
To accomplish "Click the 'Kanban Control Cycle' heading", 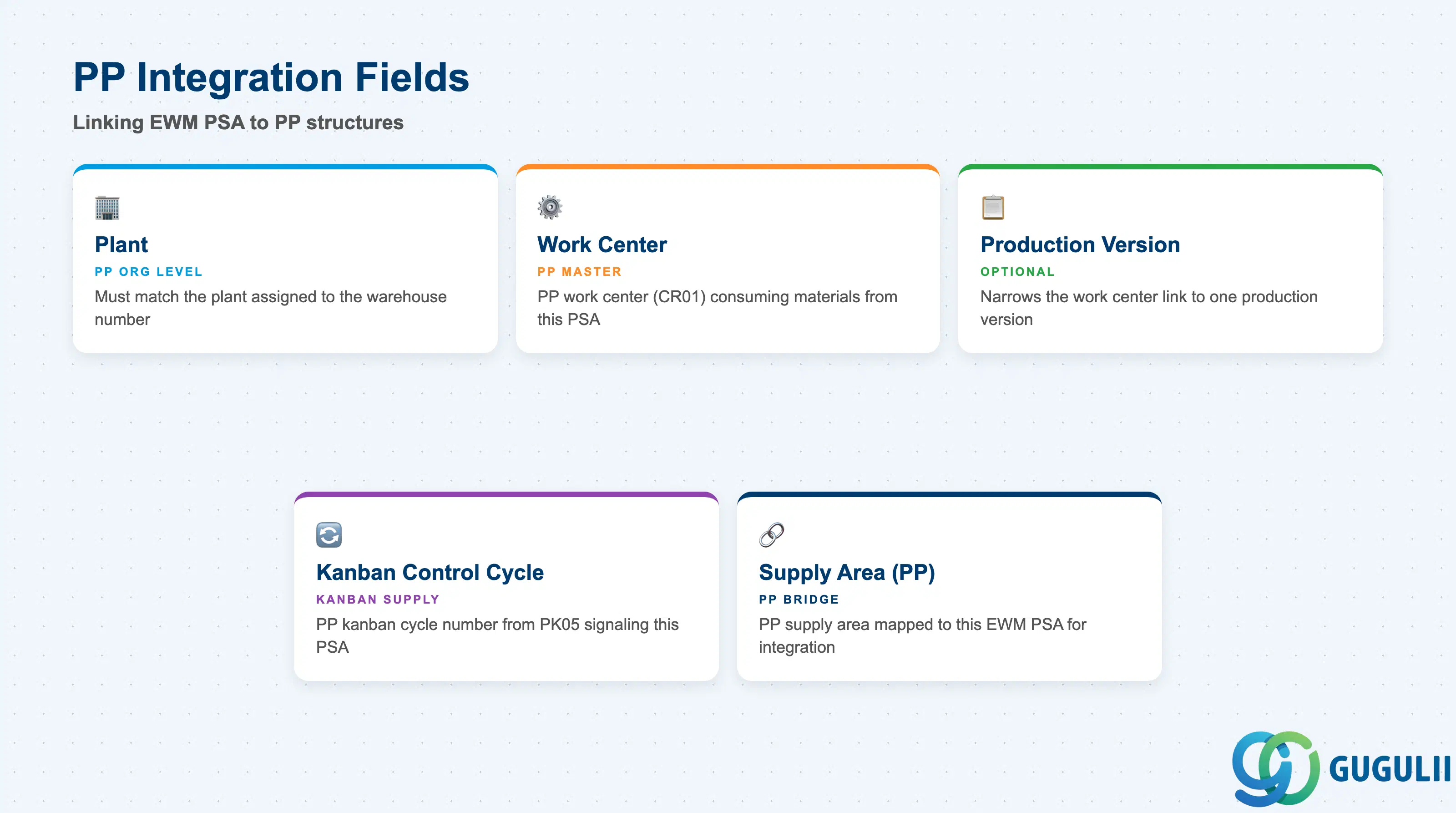I will click(430, 572).
